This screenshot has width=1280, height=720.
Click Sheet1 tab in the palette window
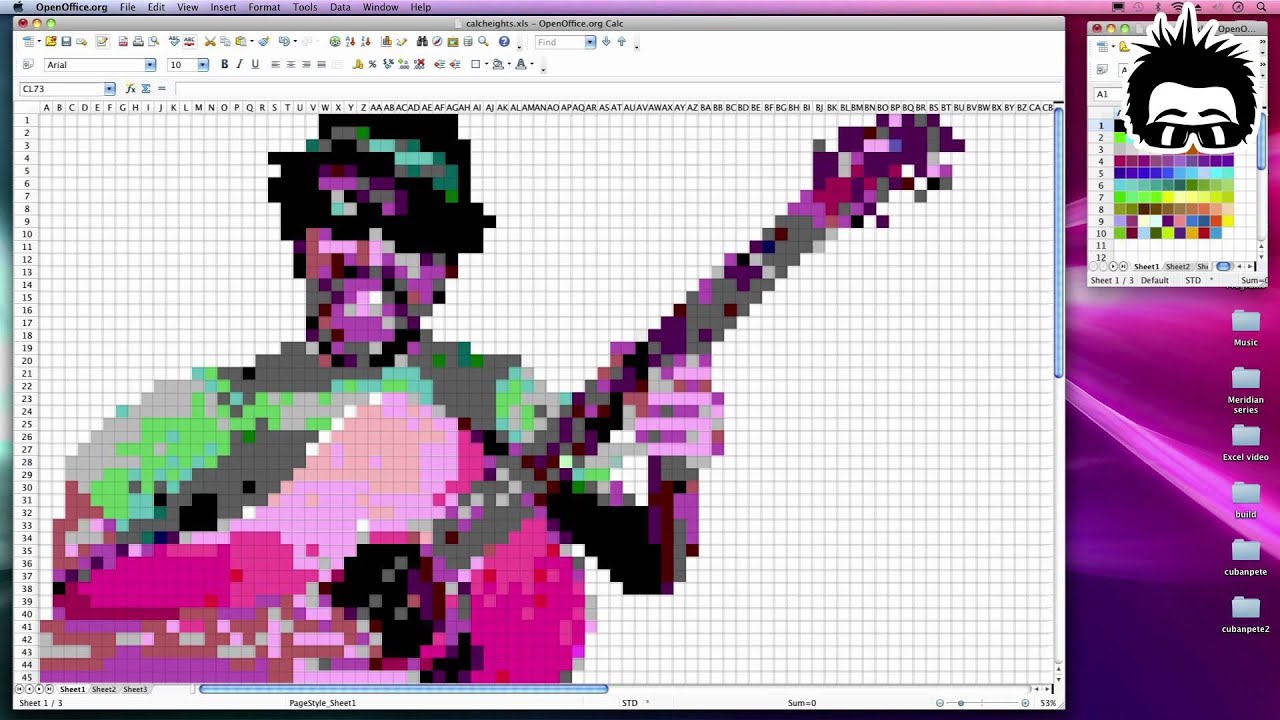(1146, 267)
